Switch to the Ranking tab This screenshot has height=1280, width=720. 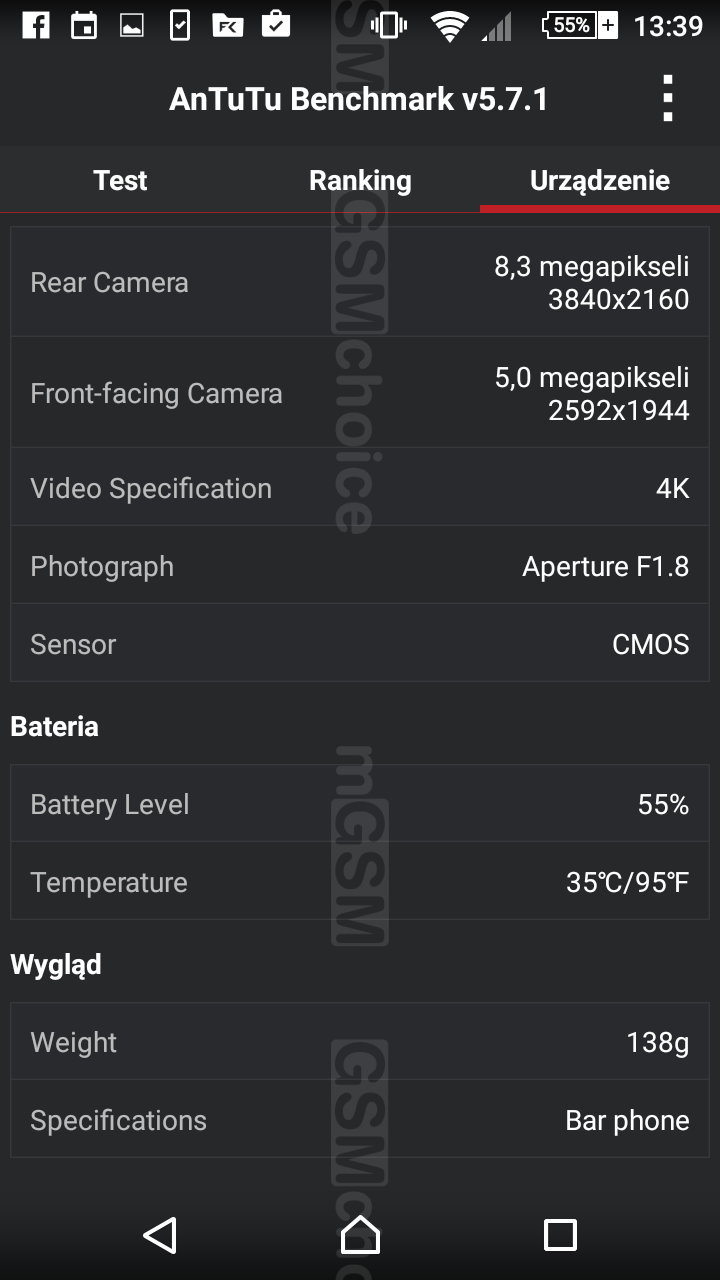click(x=360, y=181)
